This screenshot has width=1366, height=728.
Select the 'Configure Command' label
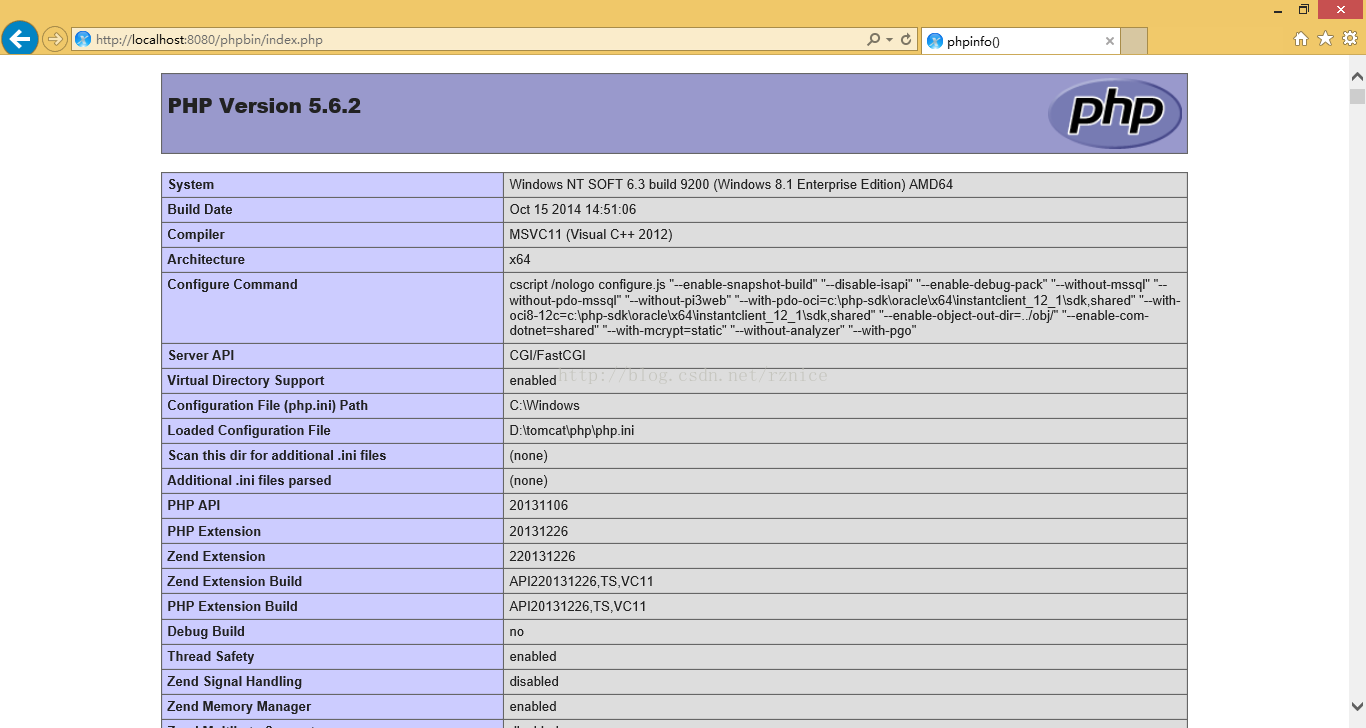pyautogui.click(x=233, y=285)
